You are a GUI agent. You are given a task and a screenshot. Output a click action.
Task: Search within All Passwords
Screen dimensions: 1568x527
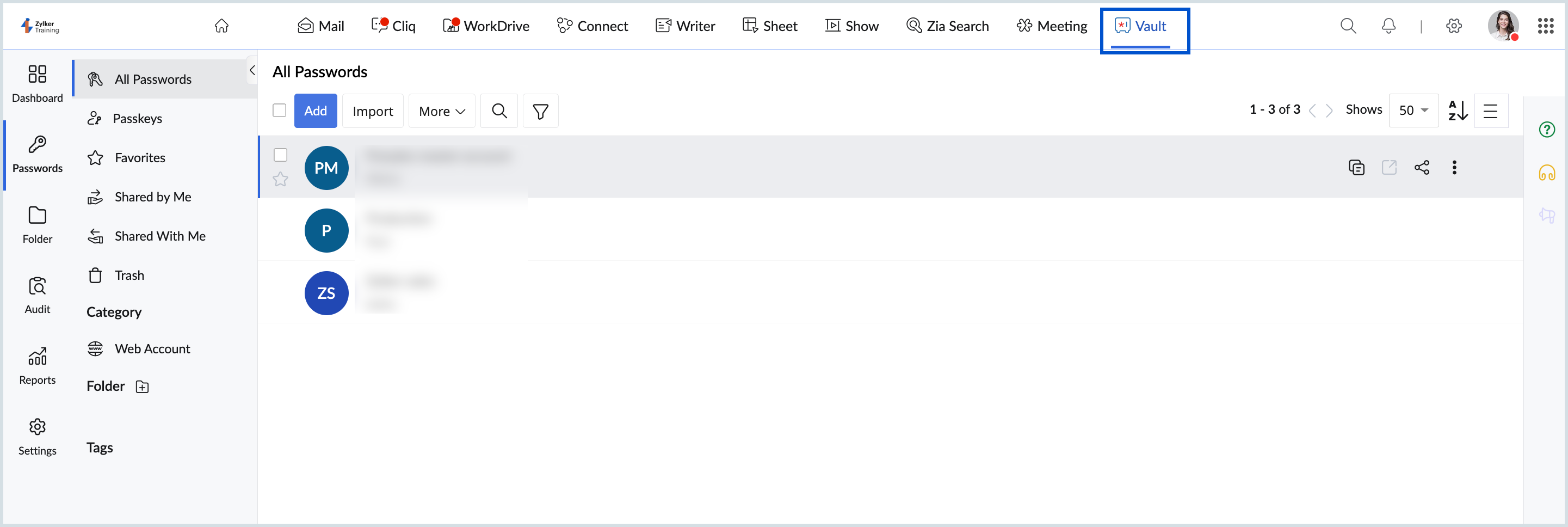tap(499, 111)
